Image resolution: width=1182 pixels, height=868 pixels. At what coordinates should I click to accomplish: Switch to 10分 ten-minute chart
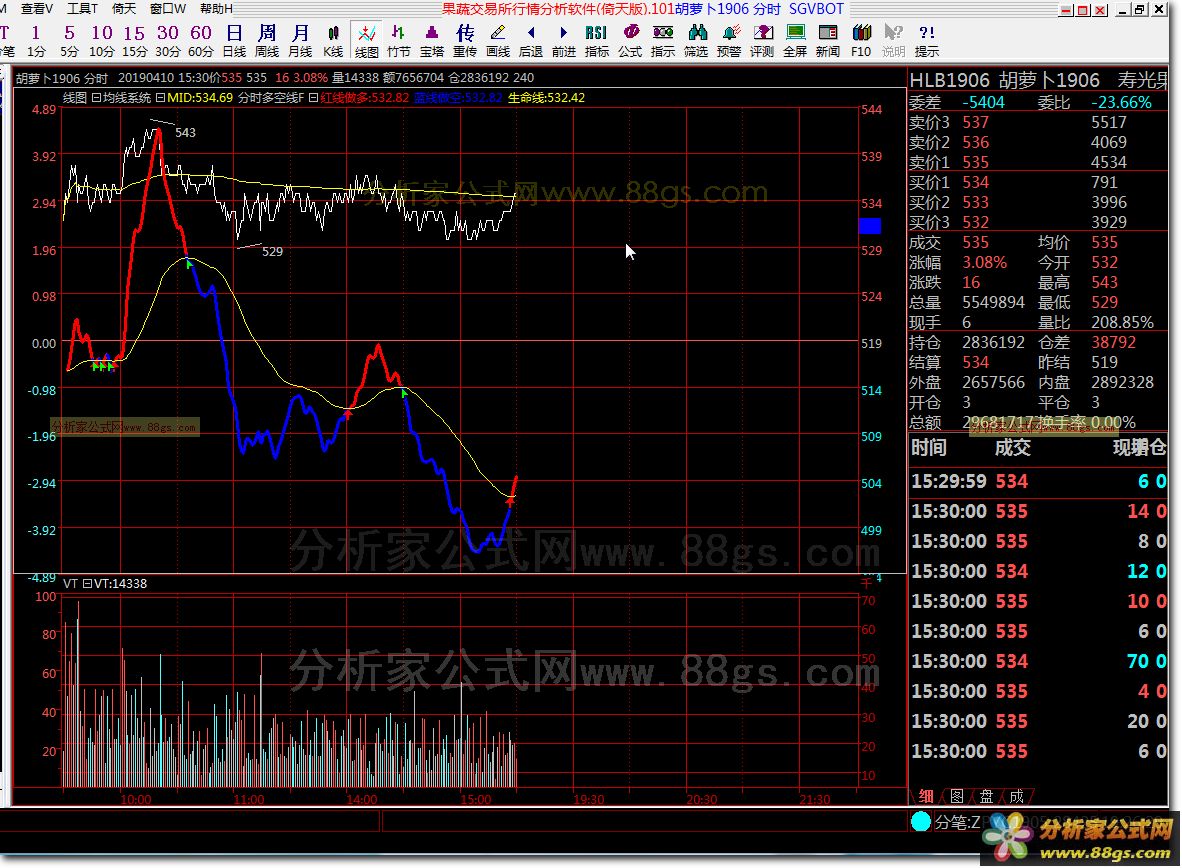click(x=101, y=41)
